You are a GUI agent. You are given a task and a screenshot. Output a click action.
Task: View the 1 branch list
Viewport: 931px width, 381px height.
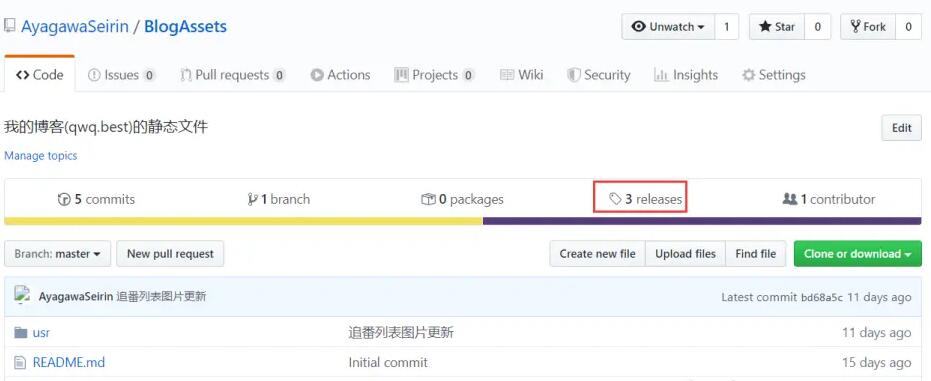click(278, 199)
